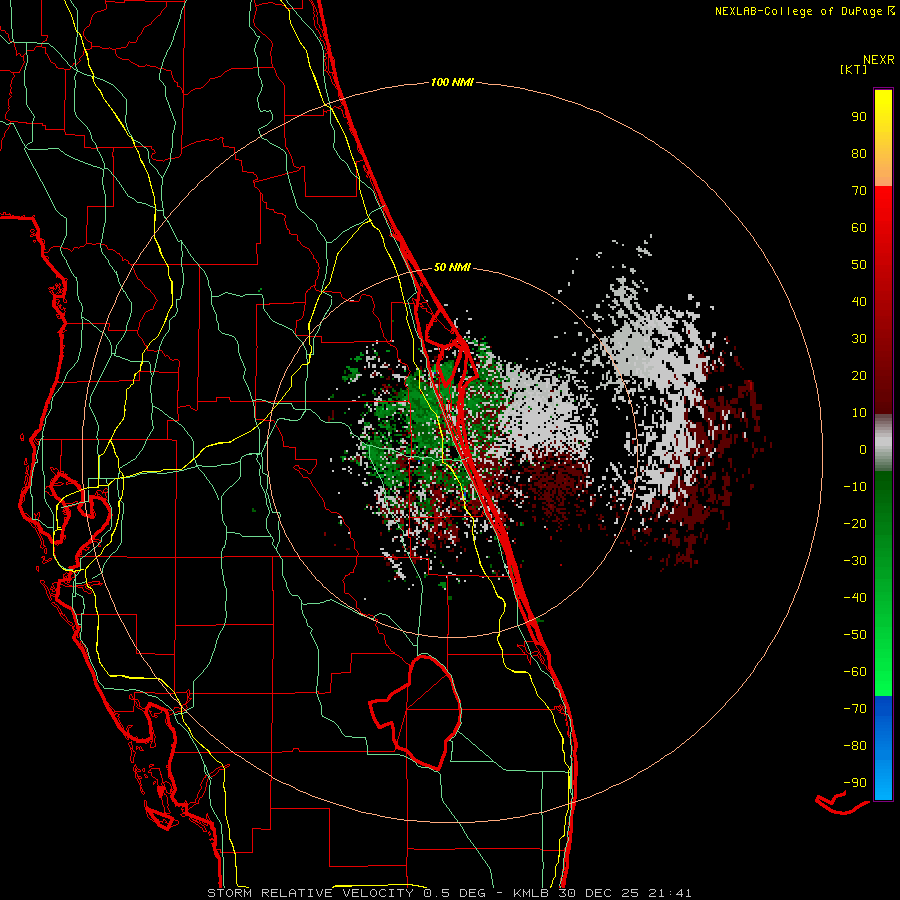Screen dimensions: 900x900
Task: Click the -80 knot scale value
Action: (855, 746)
